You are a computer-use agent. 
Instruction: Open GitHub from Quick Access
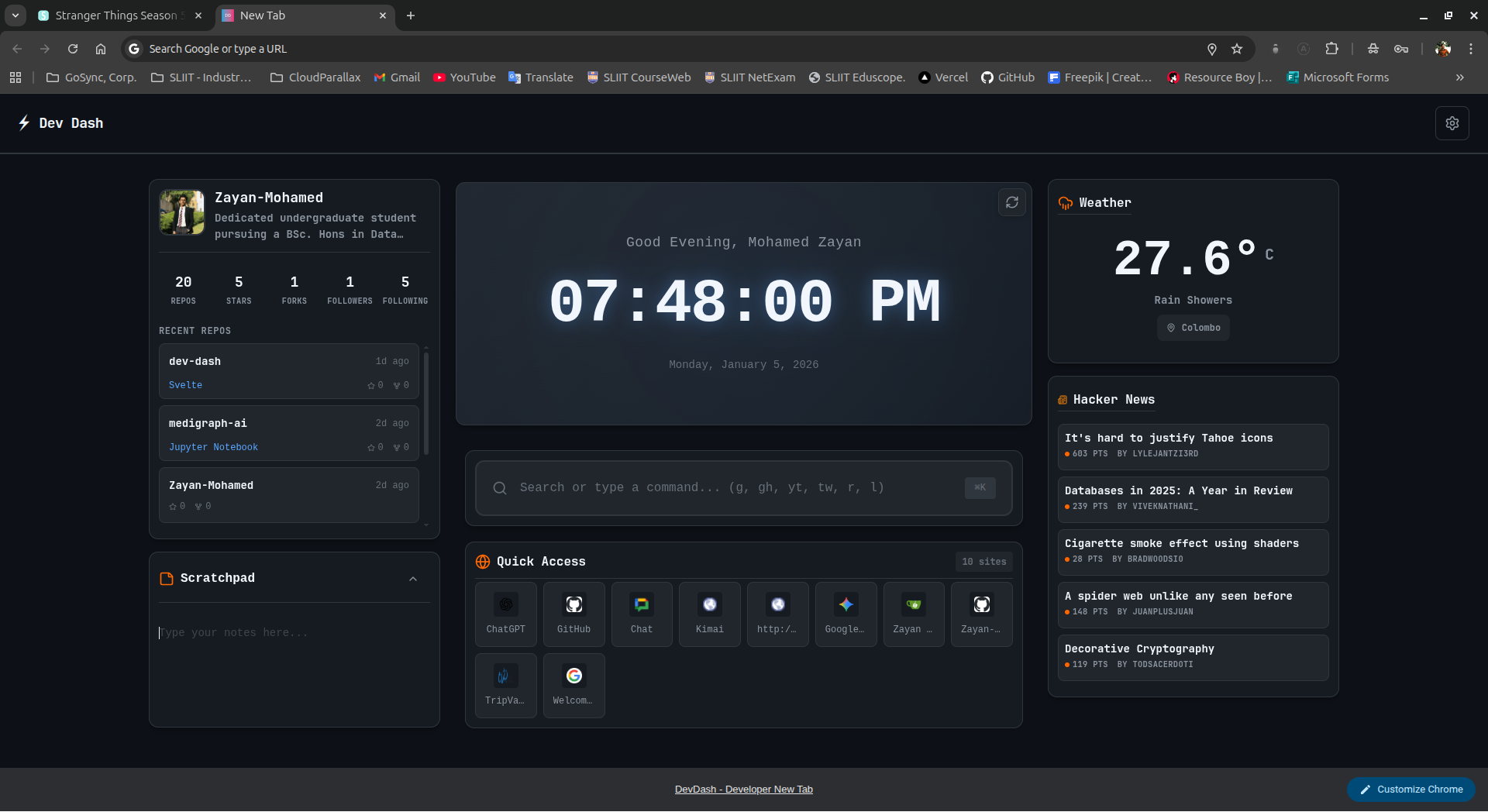point(573,614)
